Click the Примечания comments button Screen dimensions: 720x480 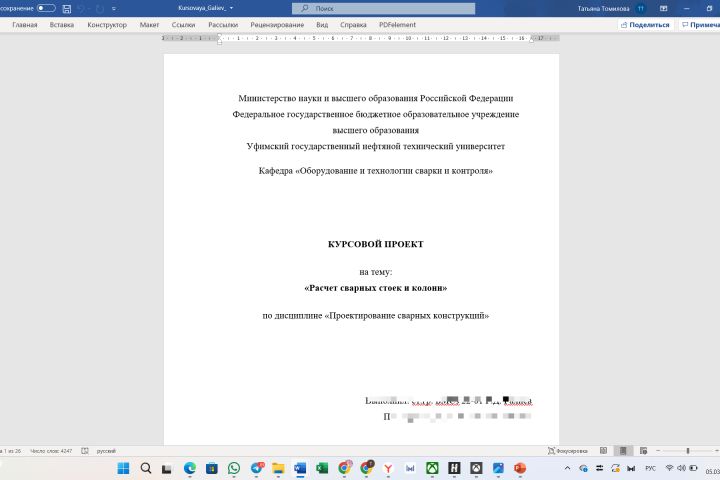pos(700,25)
